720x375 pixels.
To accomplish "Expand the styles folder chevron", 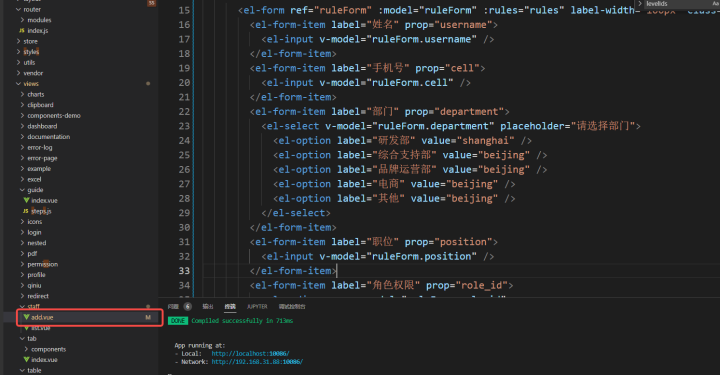I will (x=18, y=52).
